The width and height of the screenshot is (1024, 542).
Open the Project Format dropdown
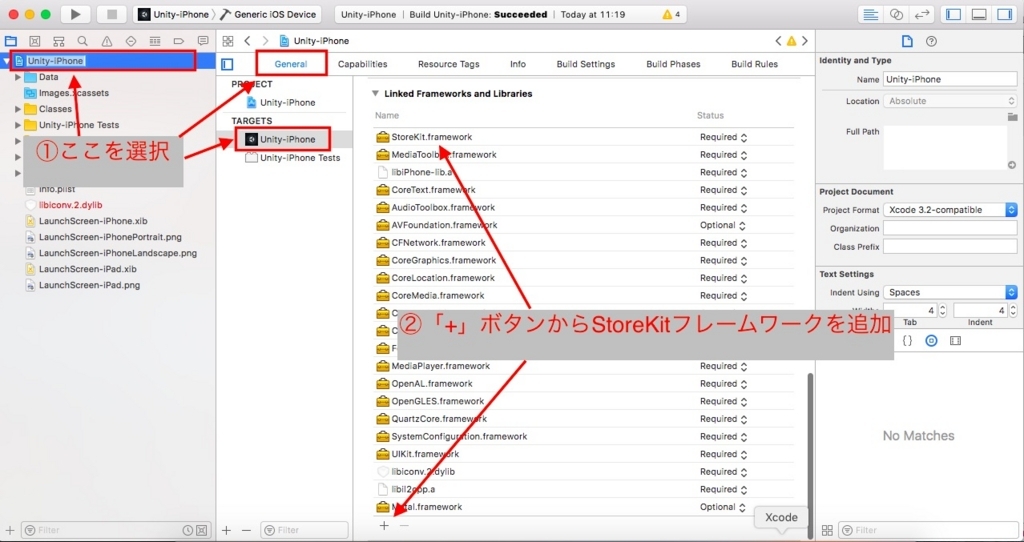click(x=950, y=210)
